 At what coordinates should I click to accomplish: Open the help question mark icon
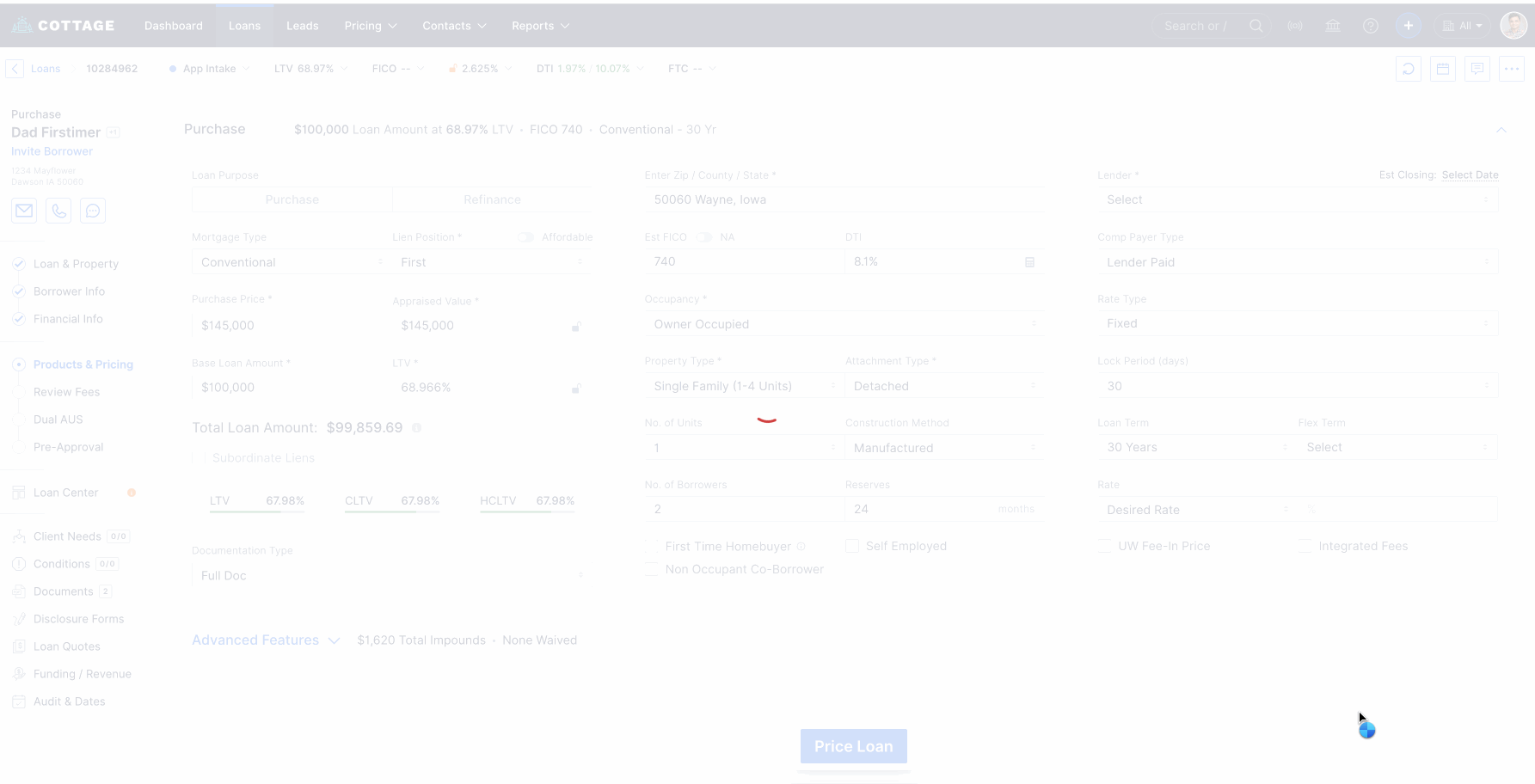point(1371,26)
